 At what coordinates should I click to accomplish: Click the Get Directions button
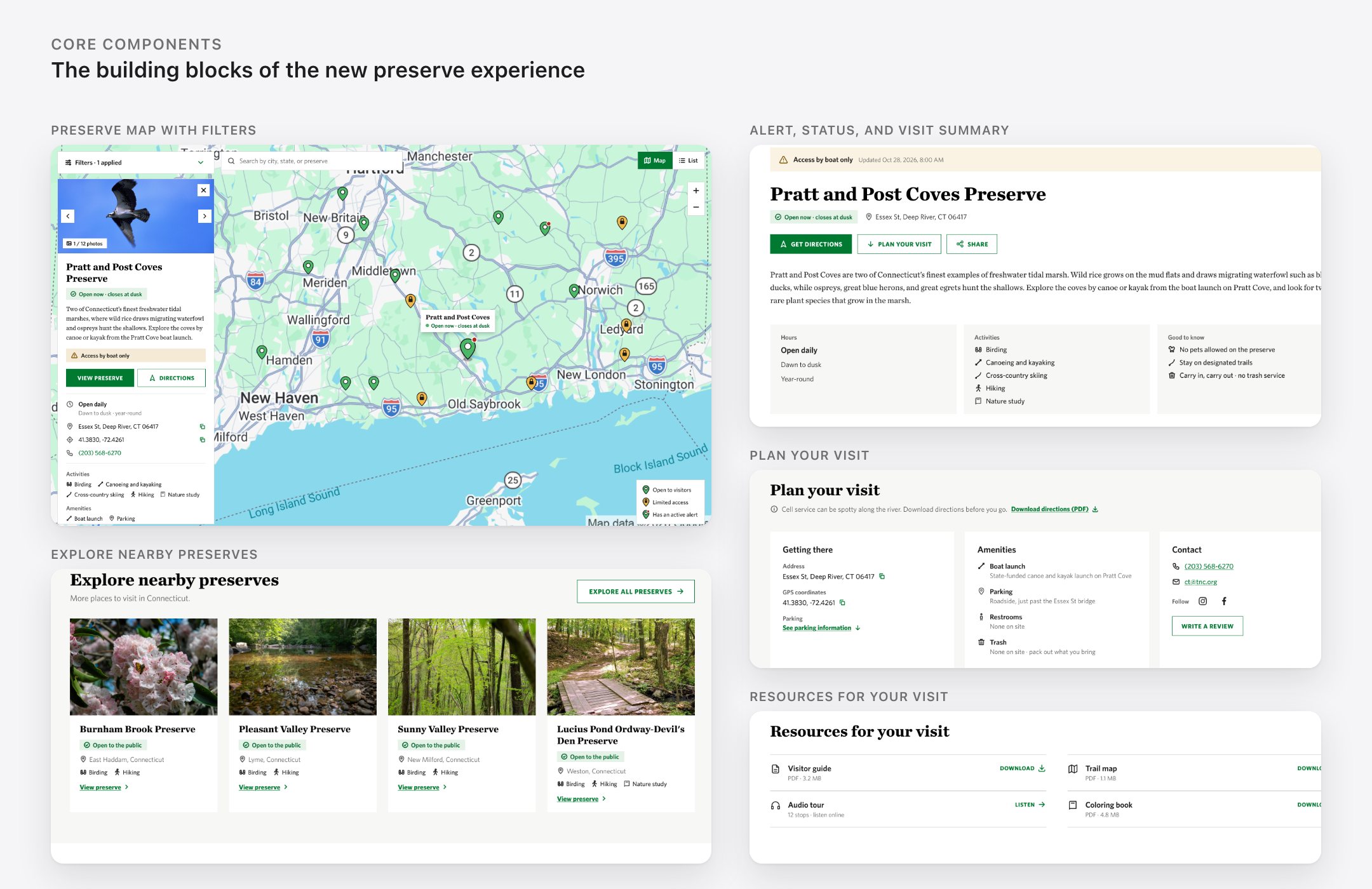pos(810,244)
